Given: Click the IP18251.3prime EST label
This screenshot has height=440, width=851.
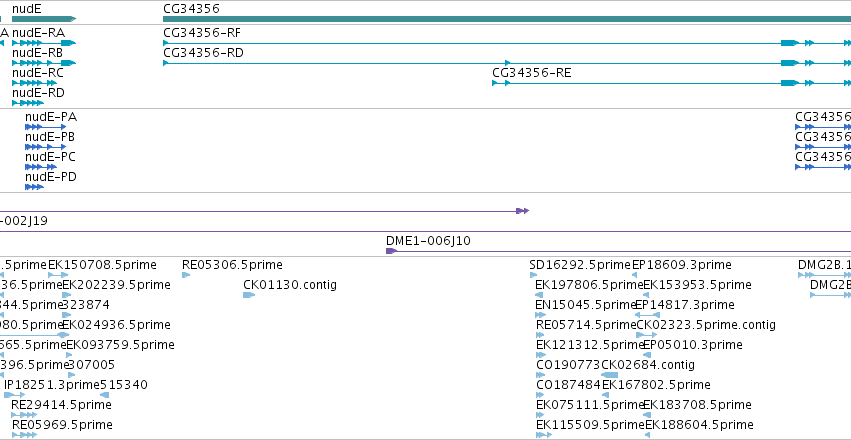Looking at the screenshot, I should tap(52, 385).
